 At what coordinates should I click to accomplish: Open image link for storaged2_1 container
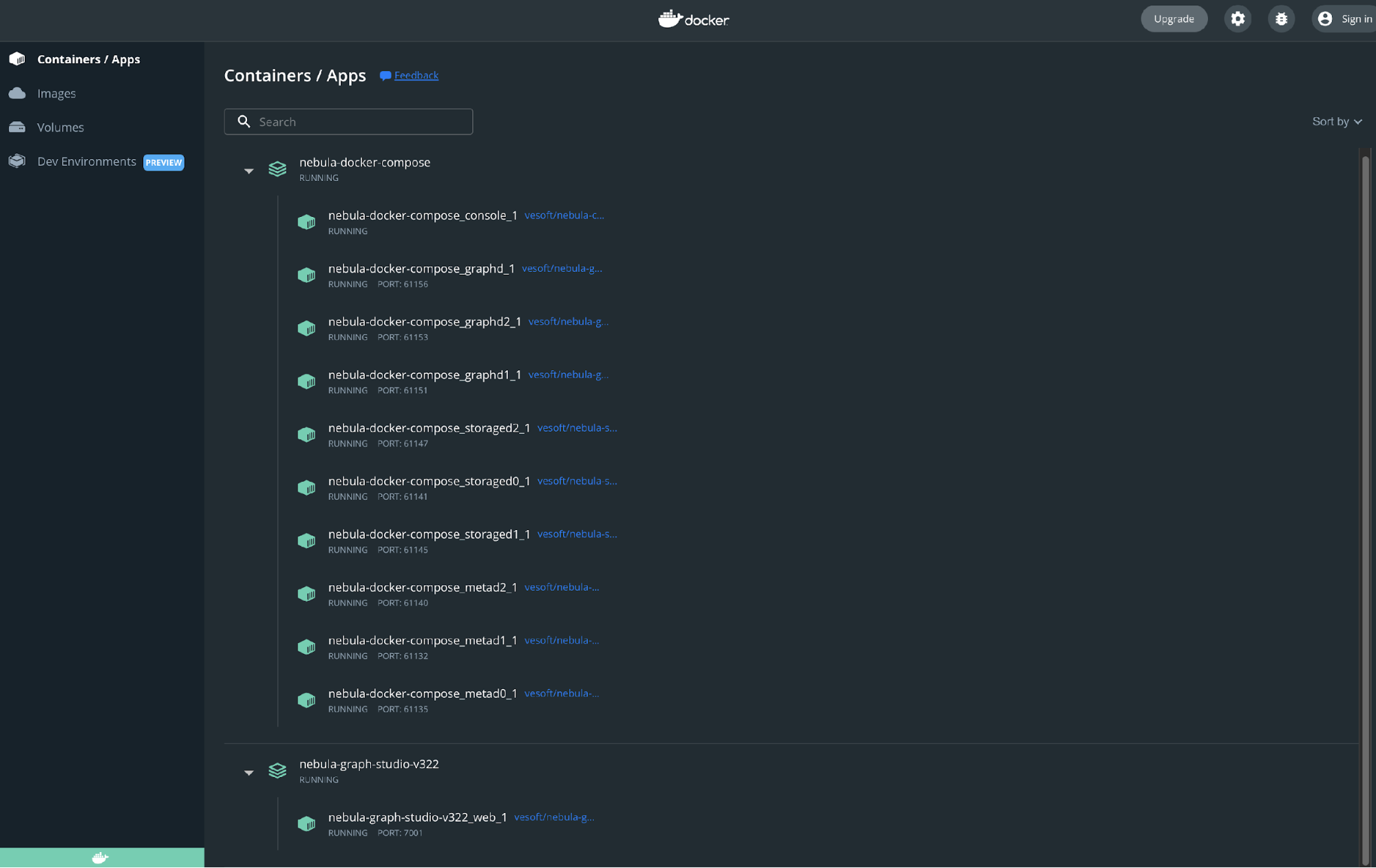tap(577, 427)
